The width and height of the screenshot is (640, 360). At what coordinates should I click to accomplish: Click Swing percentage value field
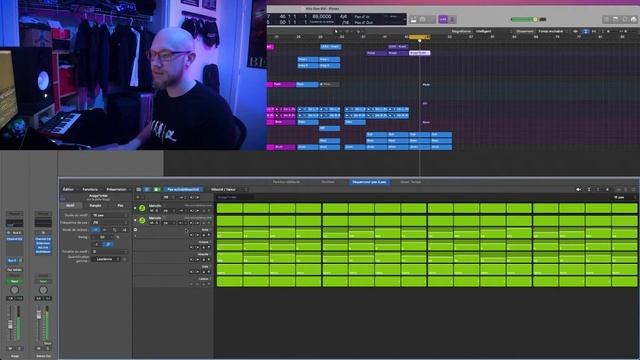(102, 237)
